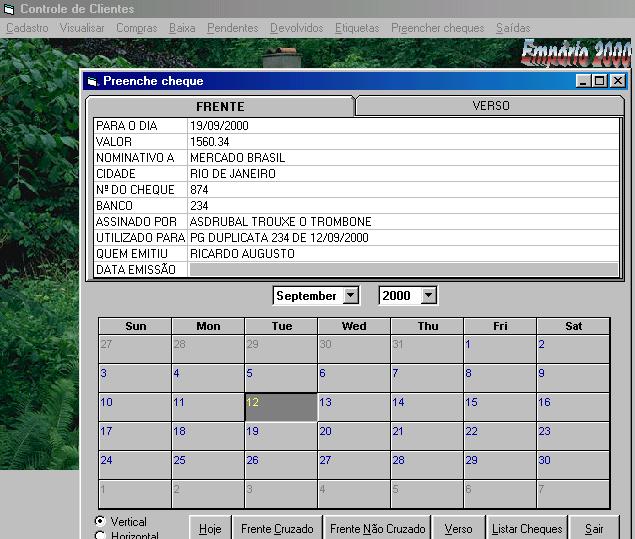Click the Controle de Clientes app icon
The height and width of the screenshot is (539, 635).
click(x=8, y=9)
